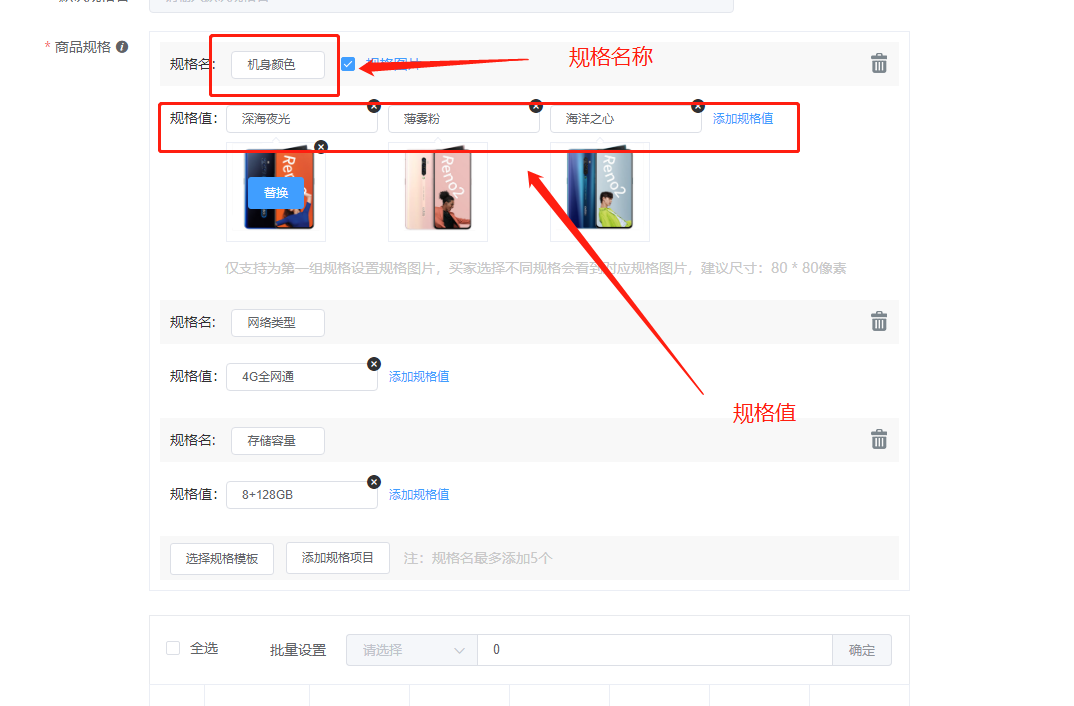Viewport: 1074px width, 706px height.
Task: Select the 薄雾粉 pink phone thumbnail
Action: tap(438, 192)
